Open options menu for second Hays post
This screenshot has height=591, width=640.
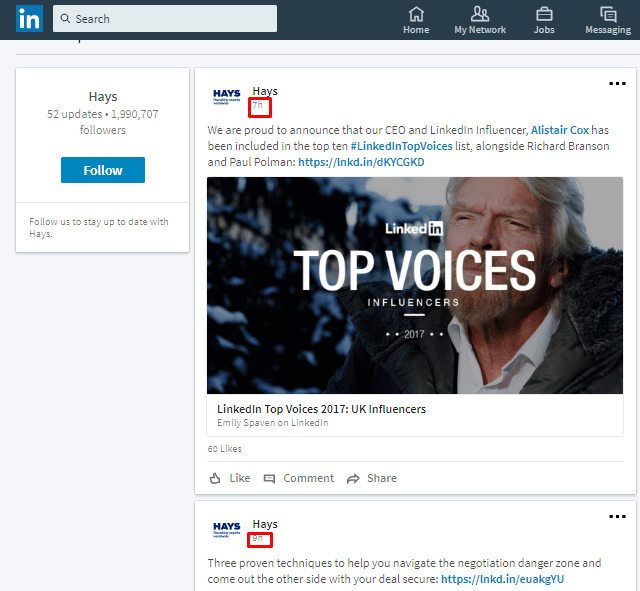617,517
